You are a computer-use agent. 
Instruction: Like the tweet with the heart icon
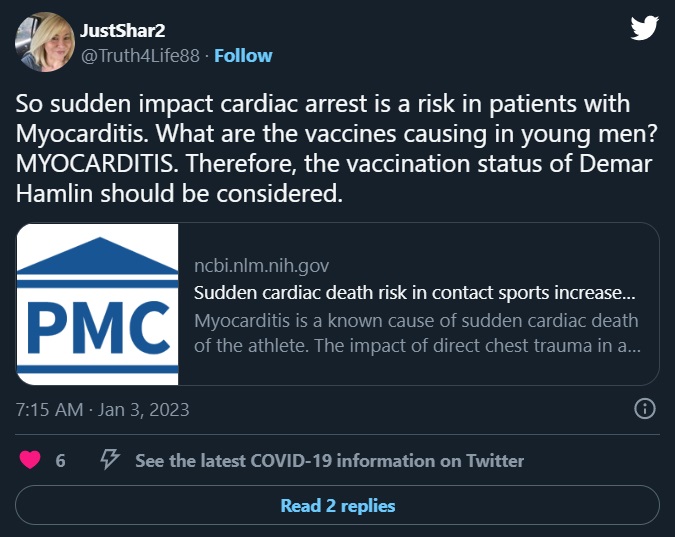tap(31, 461)
